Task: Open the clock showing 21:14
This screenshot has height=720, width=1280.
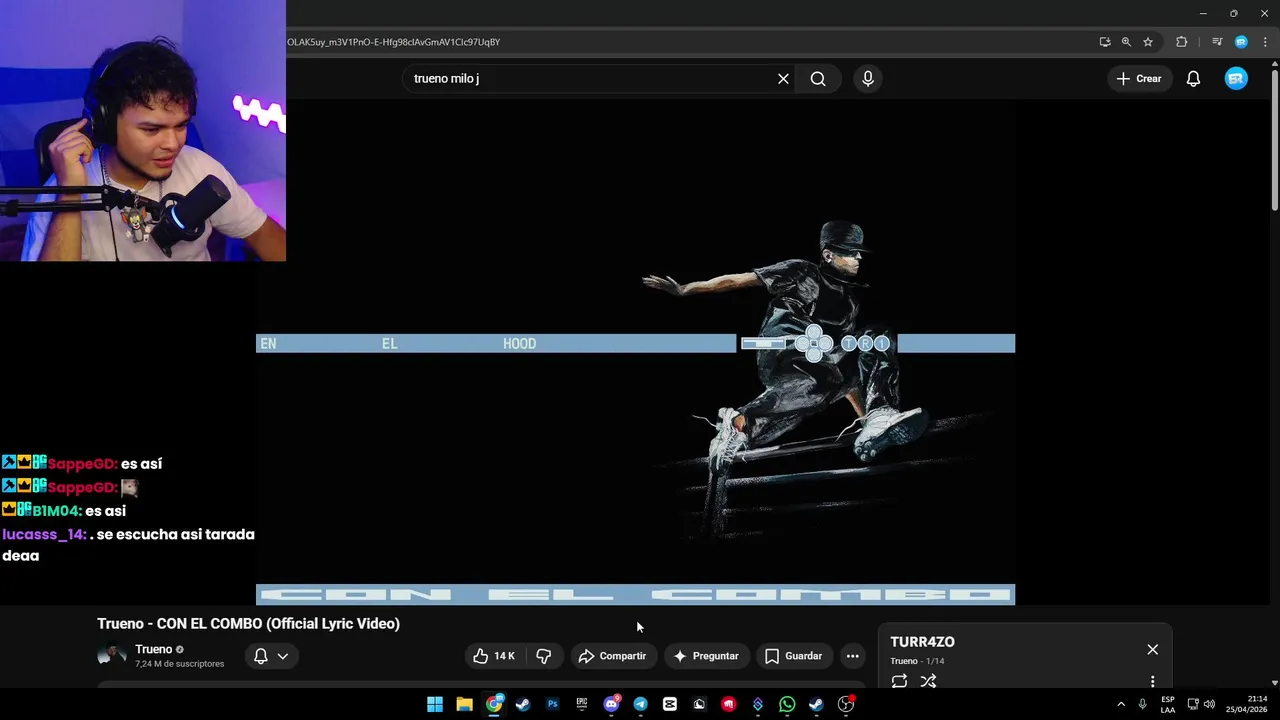Action: 1248,704
